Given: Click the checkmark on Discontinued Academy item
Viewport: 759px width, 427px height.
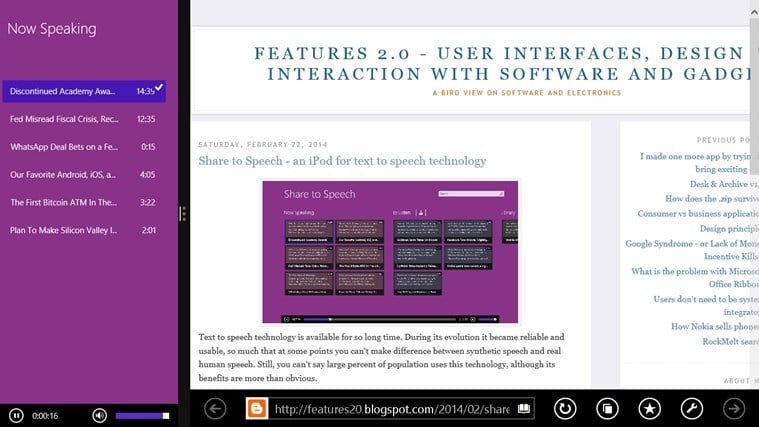Looking at the screenshot, I should [159, 87].
